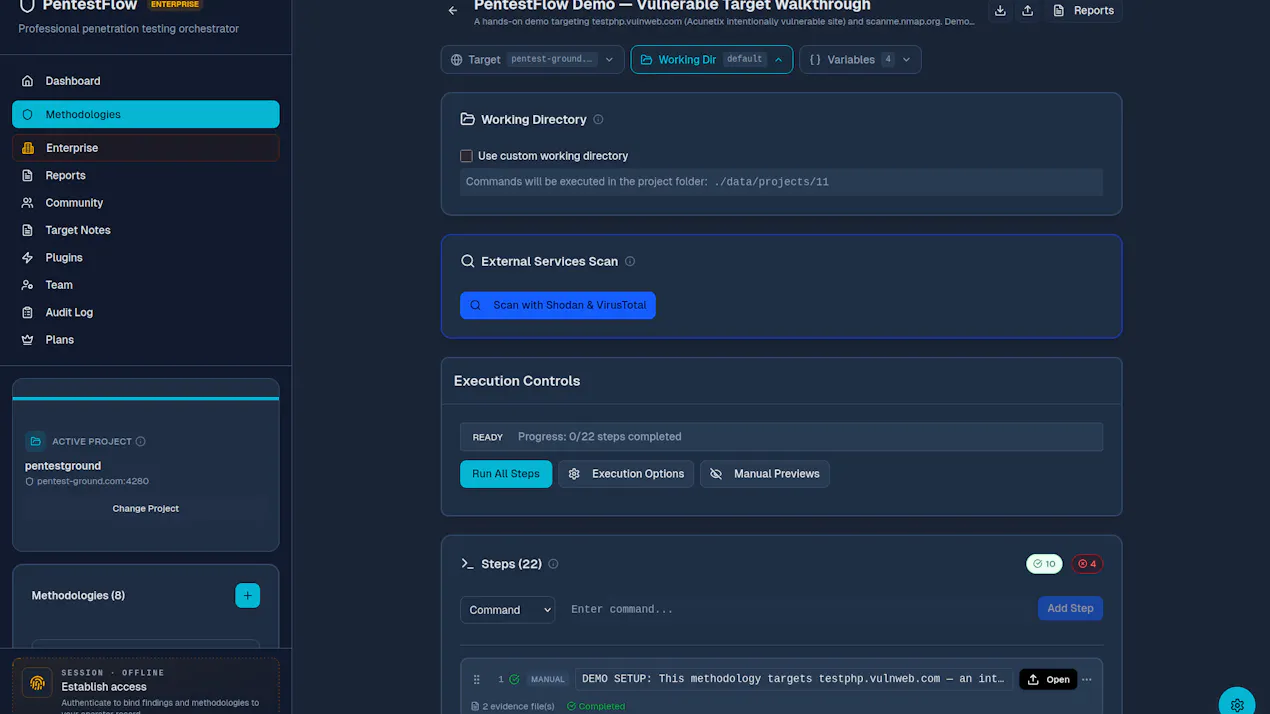Click the active project folder icon
1270x714 pixels.
[35, 441]
